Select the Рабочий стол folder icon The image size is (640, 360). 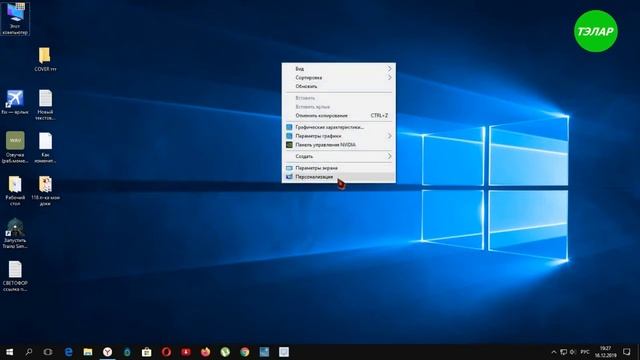point(15,190)
